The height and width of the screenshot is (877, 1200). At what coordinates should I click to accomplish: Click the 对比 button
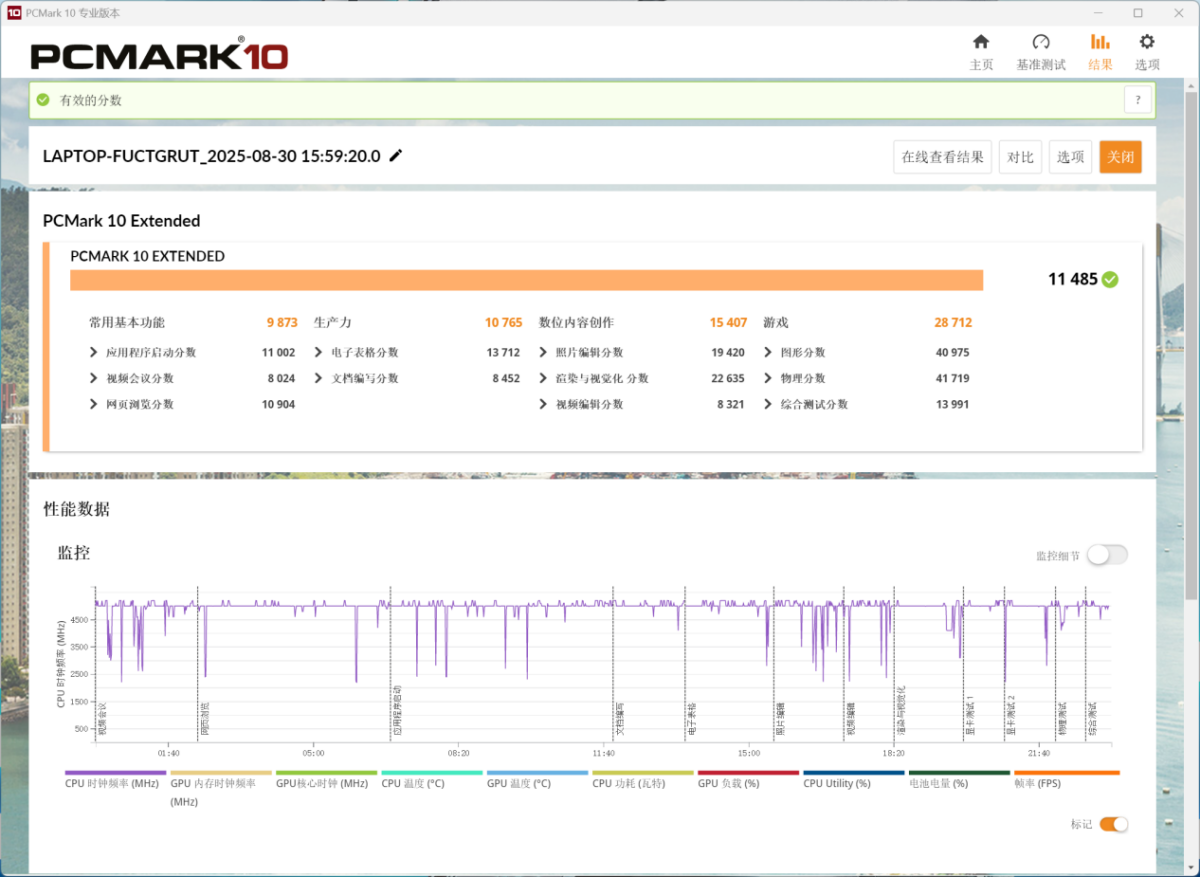coord(1020,156)
